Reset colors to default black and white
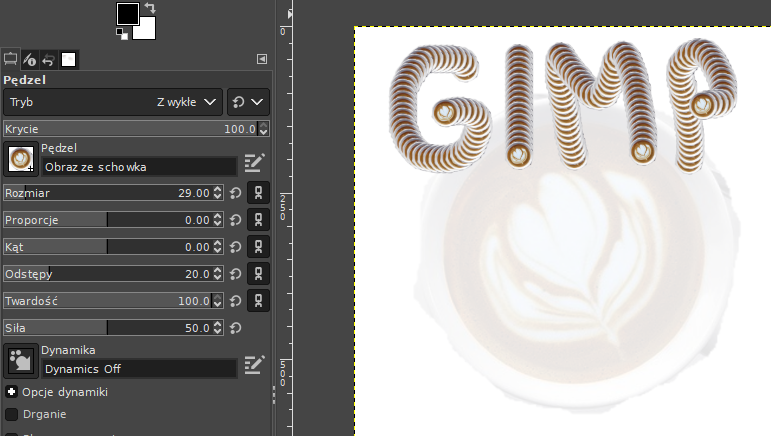Screen dimensions: 771x436 pyautogui.click(x=121, y=33)
